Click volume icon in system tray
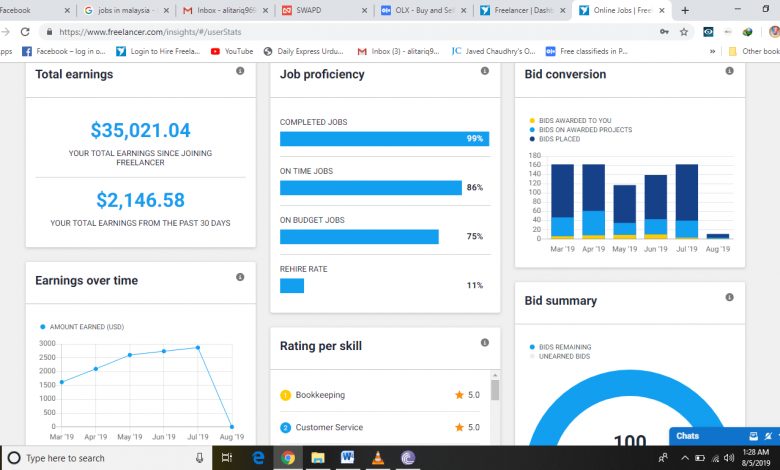This screenshot has height=470, width=780. (x=729, y=458)
